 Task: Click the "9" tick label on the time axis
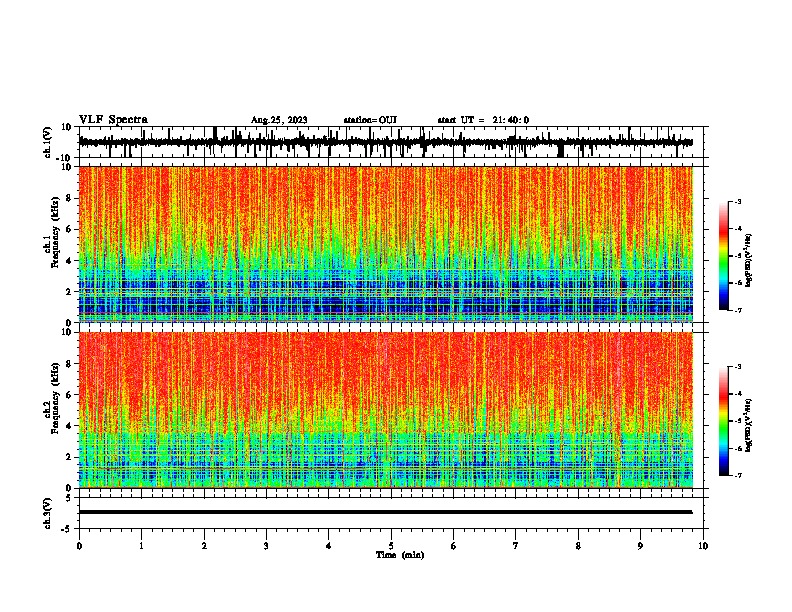[x=640, y=546]
